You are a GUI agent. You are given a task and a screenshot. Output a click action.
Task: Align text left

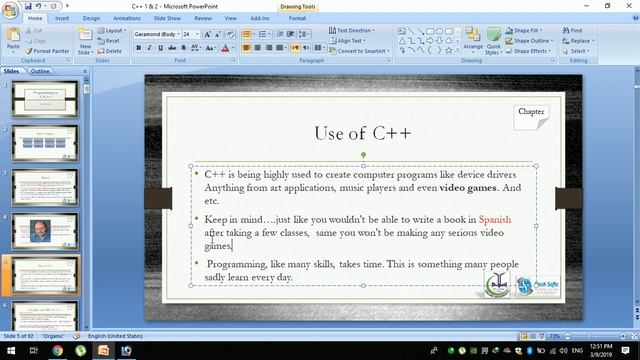coord(246,48)
